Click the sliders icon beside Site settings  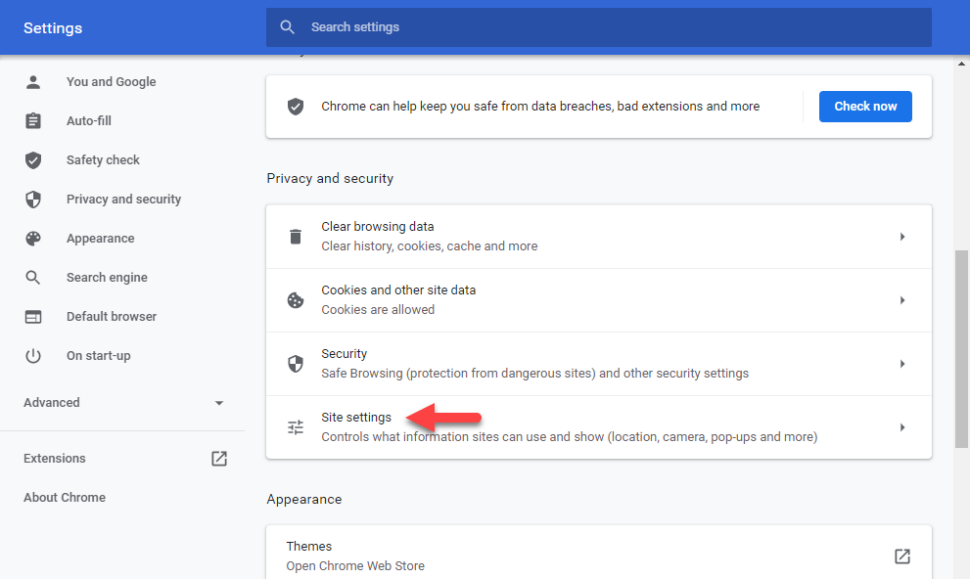click(296, 427)
